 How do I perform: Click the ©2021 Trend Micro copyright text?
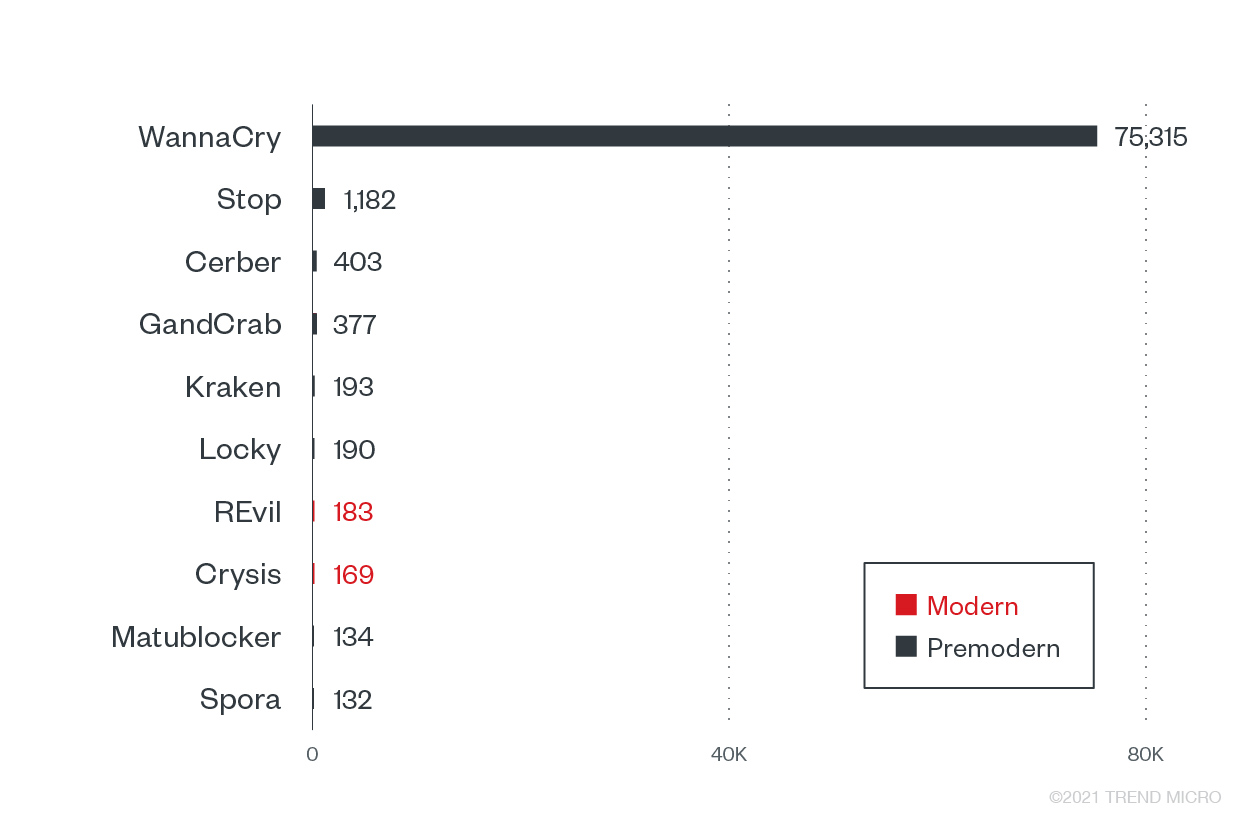1135,797
